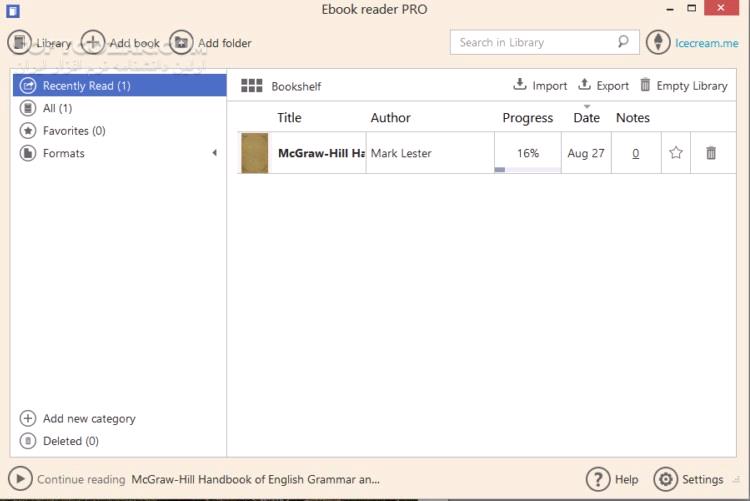Screen dimensions: 750x501
Task: Click the Empty Library label
Action: pos(692,86)
